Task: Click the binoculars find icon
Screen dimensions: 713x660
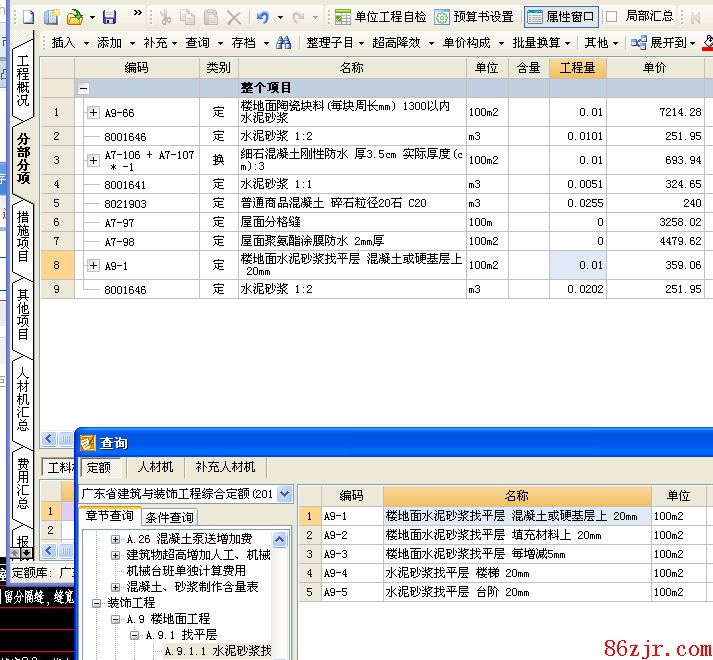Action: point(284,43)
